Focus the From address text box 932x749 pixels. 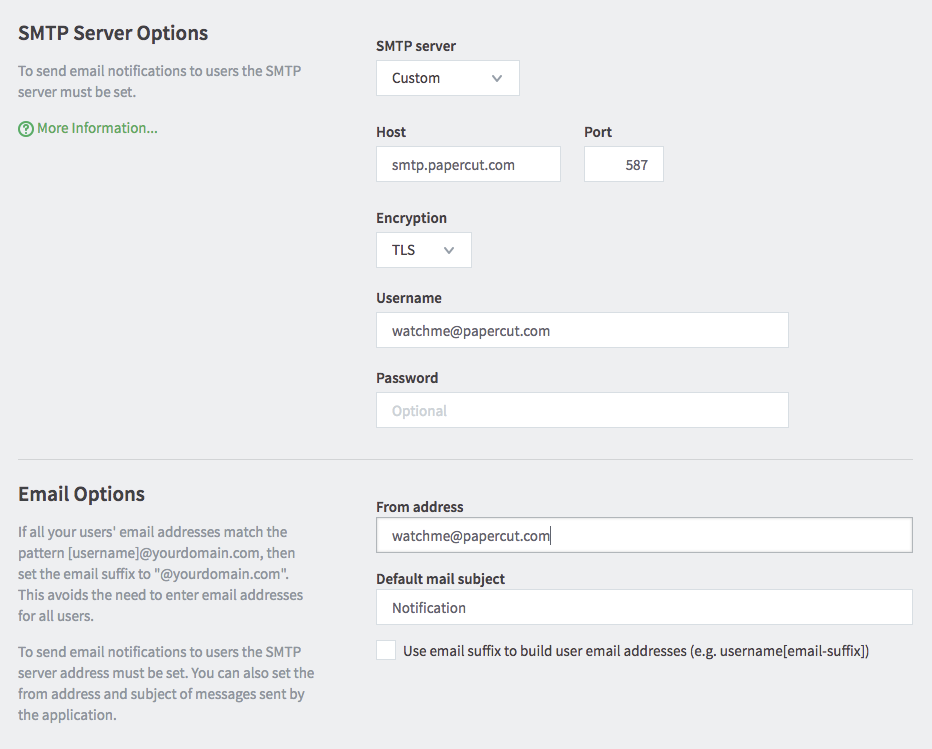click(x=644, y=535)
